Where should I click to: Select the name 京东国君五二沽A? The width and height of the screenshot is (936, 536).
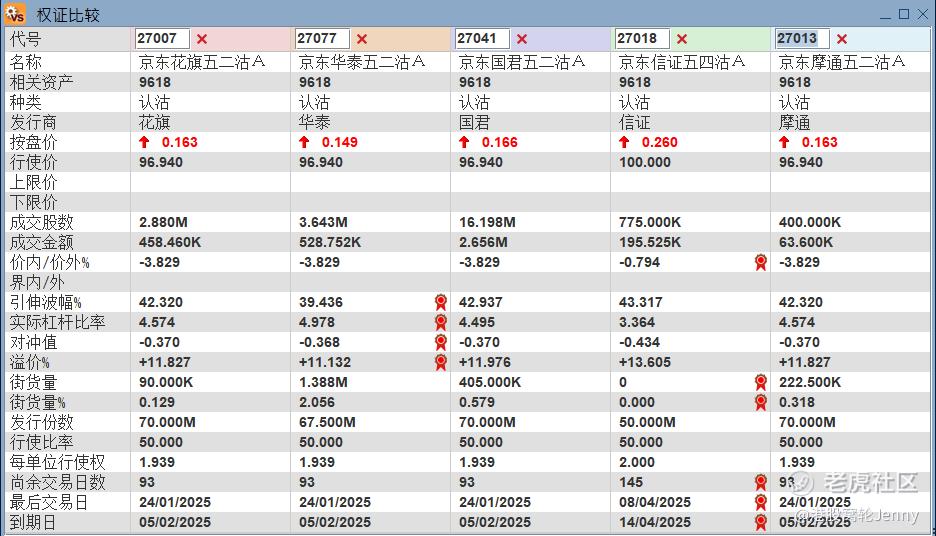coord(522,62)
